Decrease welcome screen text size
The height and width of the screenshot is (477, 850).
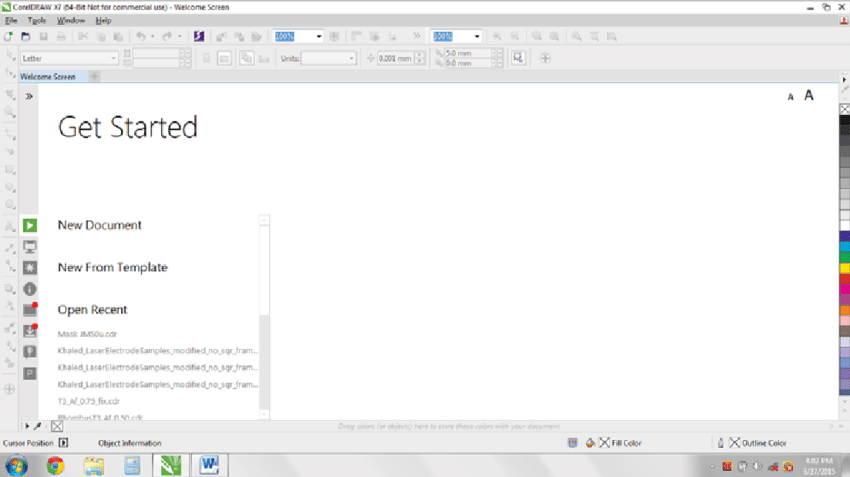point(790,96)
